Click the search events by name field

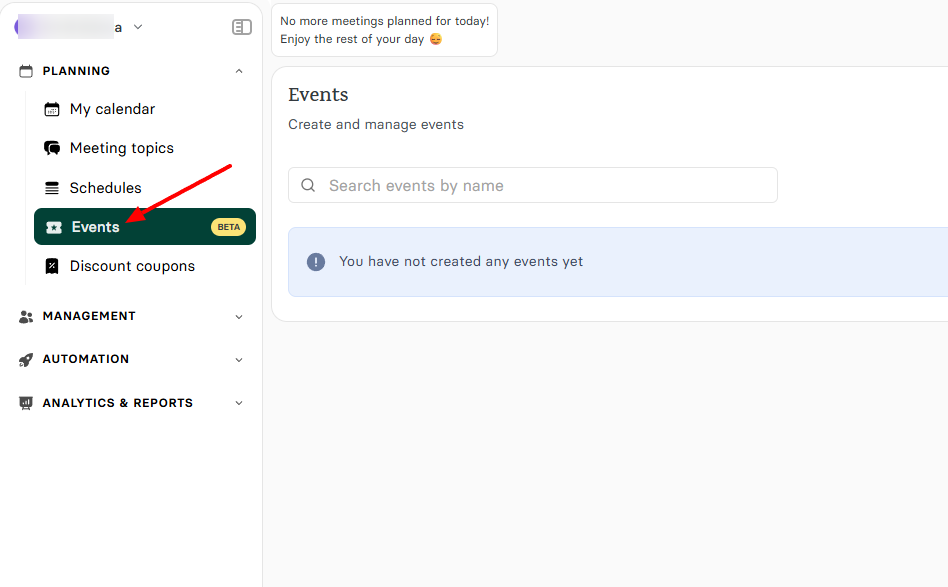point(533,185)
